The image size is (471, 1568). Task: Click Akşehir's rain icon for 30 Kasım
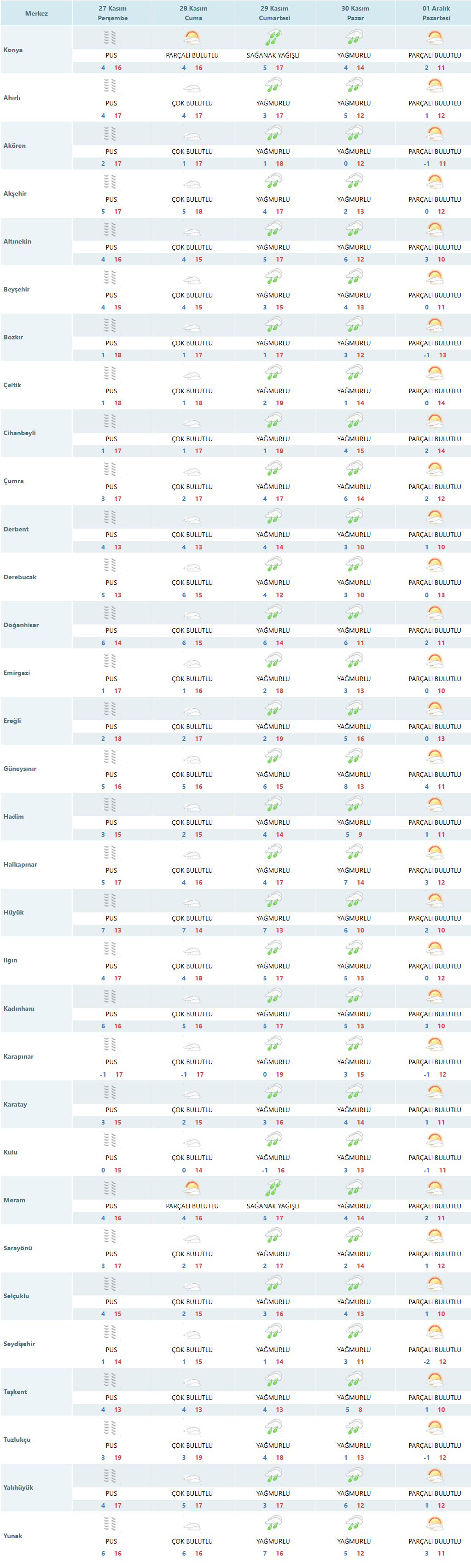click(354, 182)
